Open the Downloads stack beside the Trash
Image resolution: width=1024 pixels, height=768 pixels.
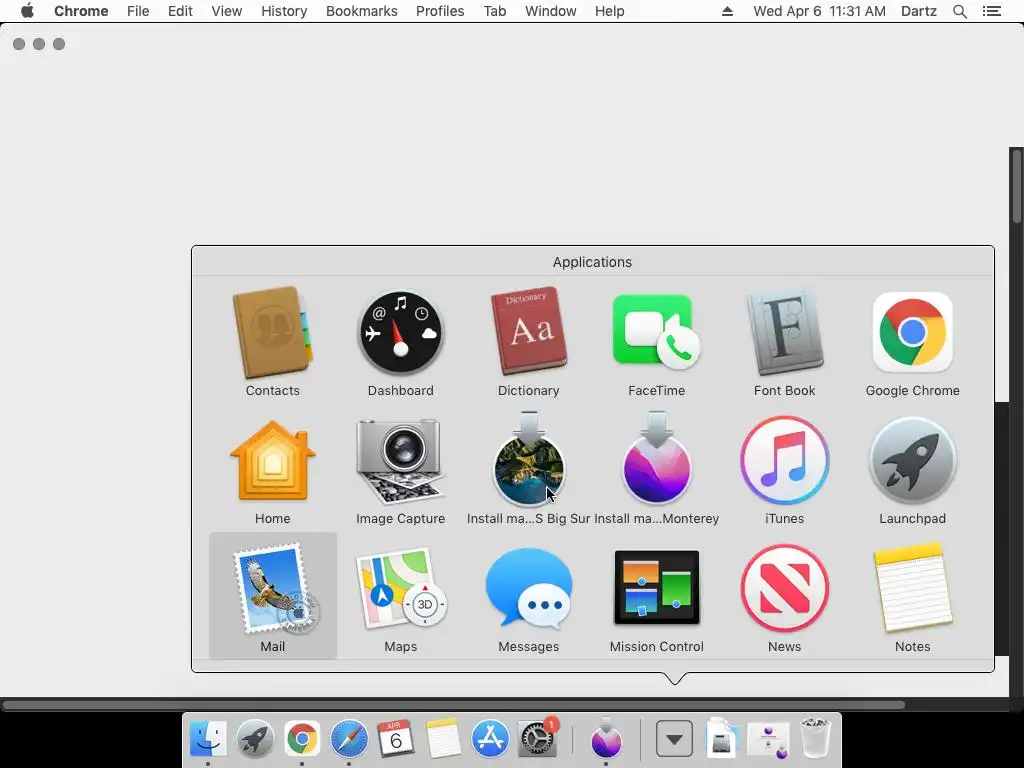769,739
